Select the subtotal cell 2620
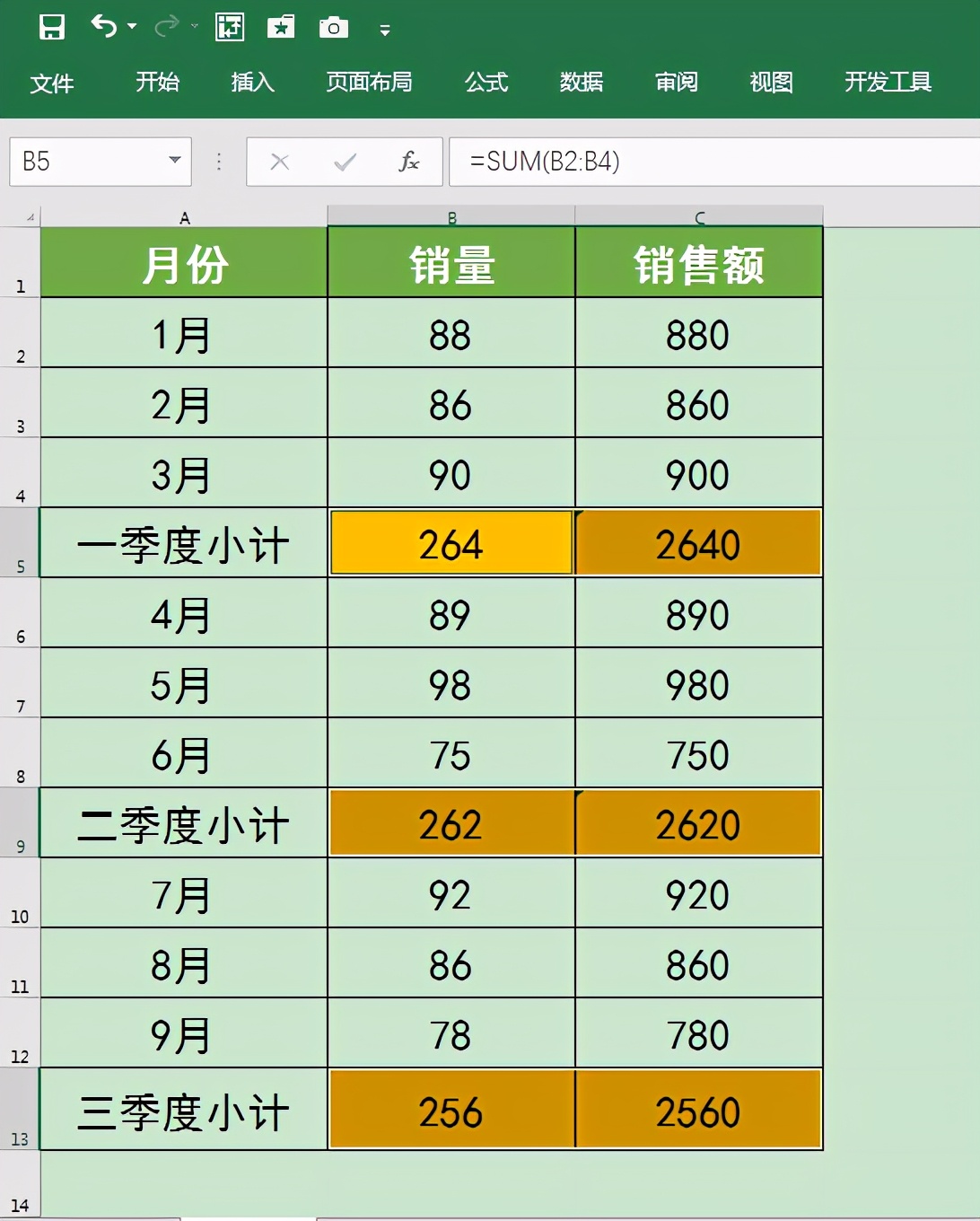The height and width of the screenshot is (1221, 980). tap(699, 822)
